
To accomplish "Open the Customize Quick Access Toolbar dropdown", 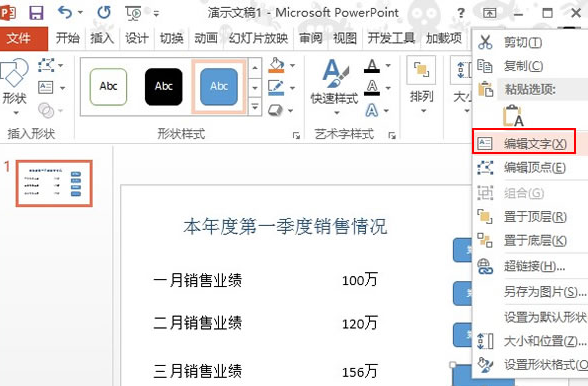I will 156,14.
